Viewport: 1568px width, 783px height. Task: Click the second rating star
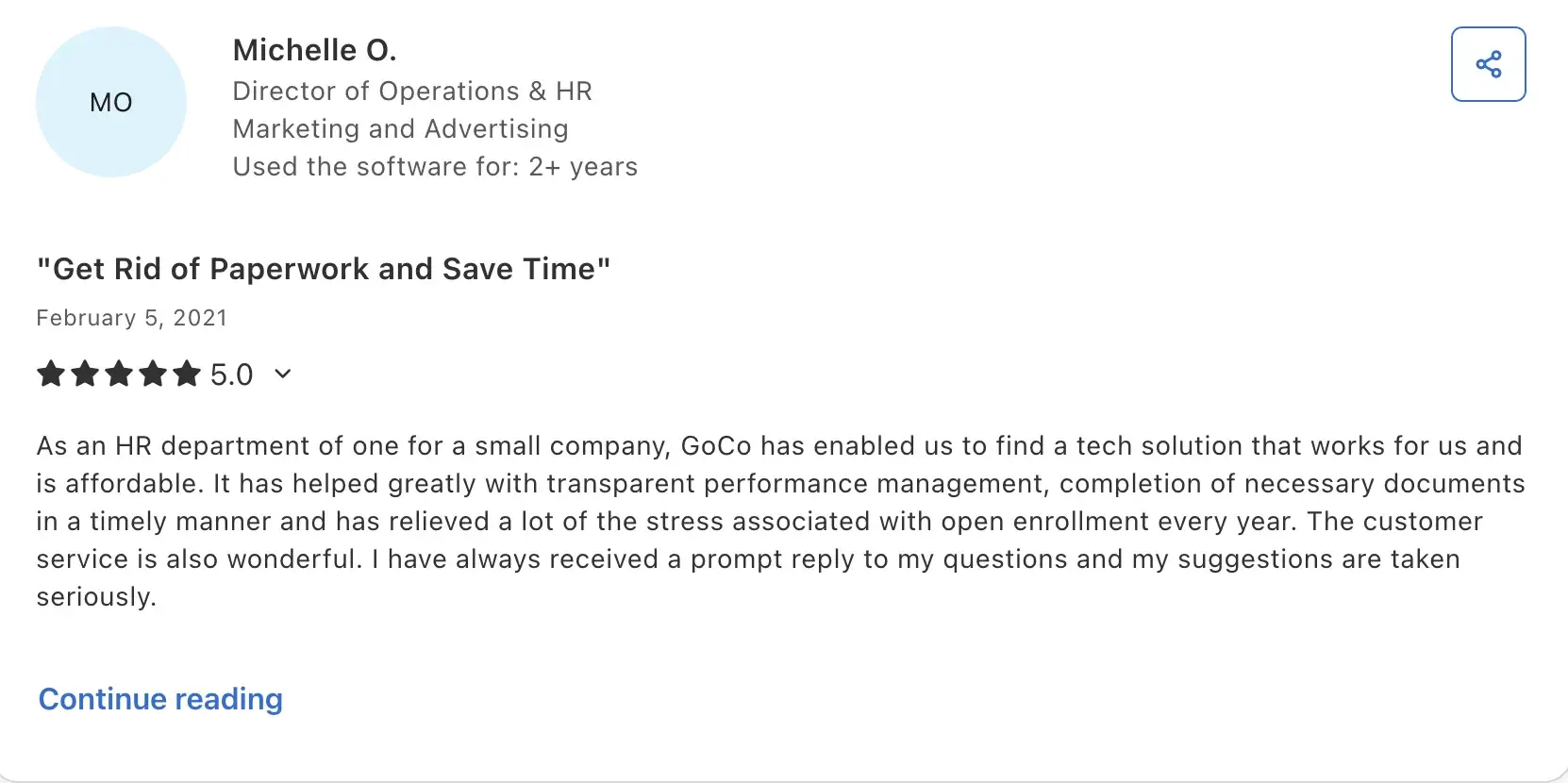(85, 375)
